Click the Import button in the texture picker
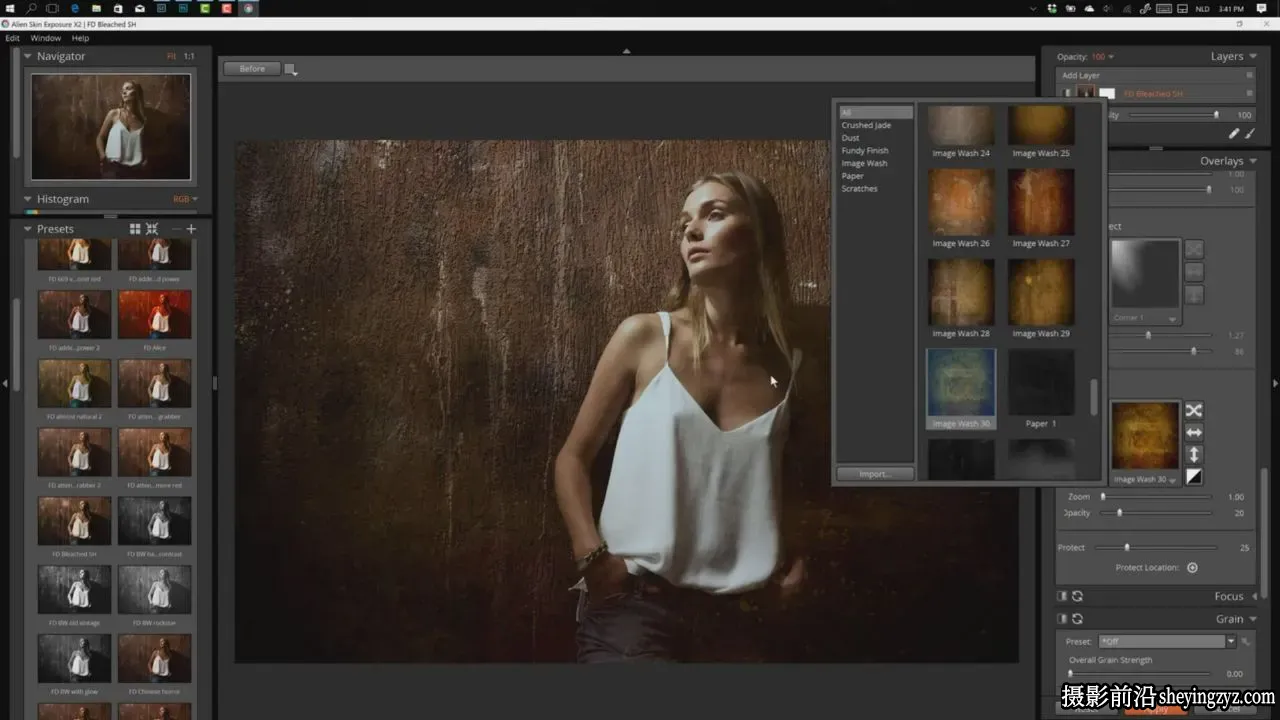 (875, 474)
